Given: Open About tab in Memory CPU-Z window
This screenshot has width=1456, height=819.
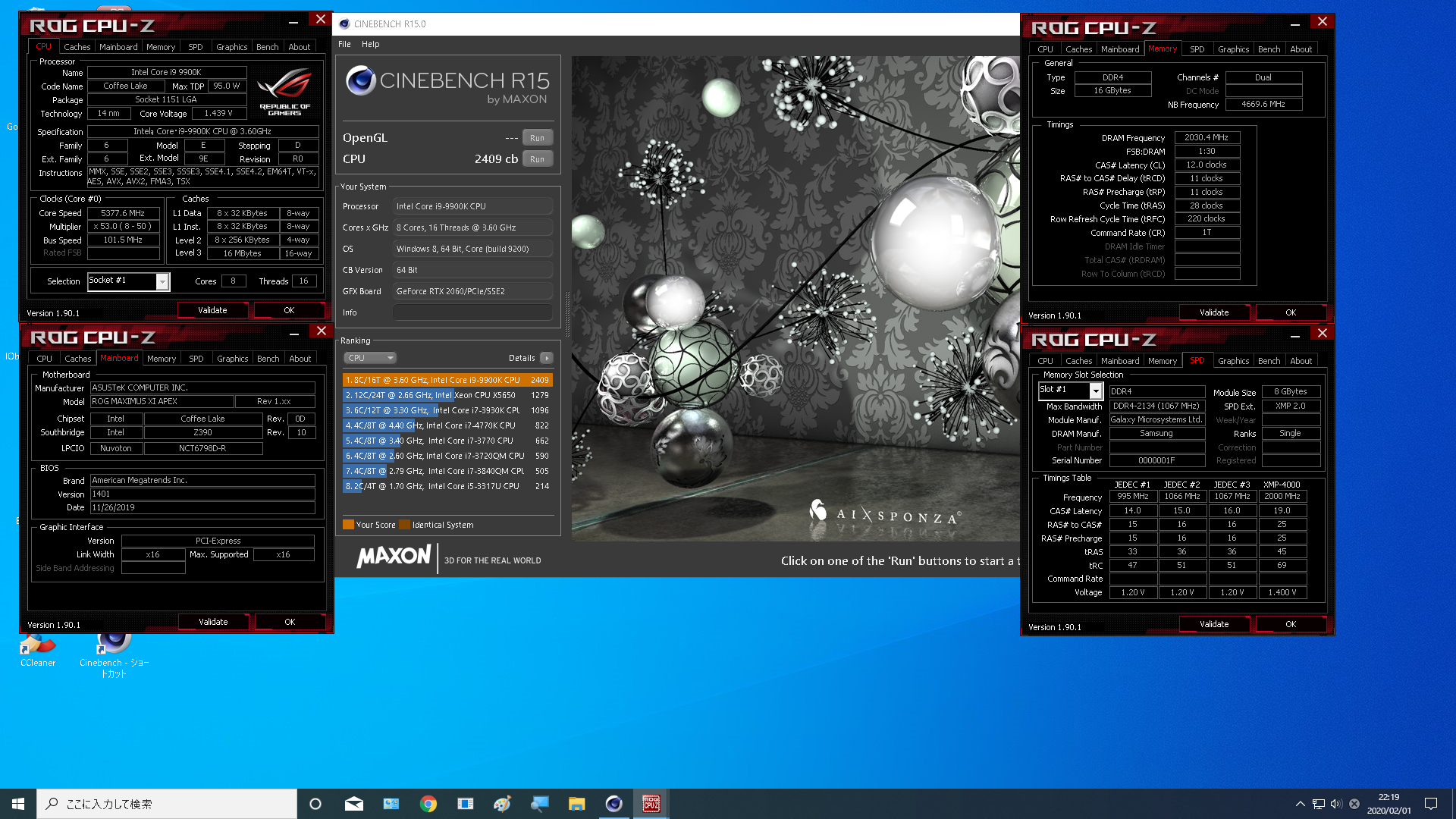Looking at the screenshot, I should click(x=1301, y=49).
